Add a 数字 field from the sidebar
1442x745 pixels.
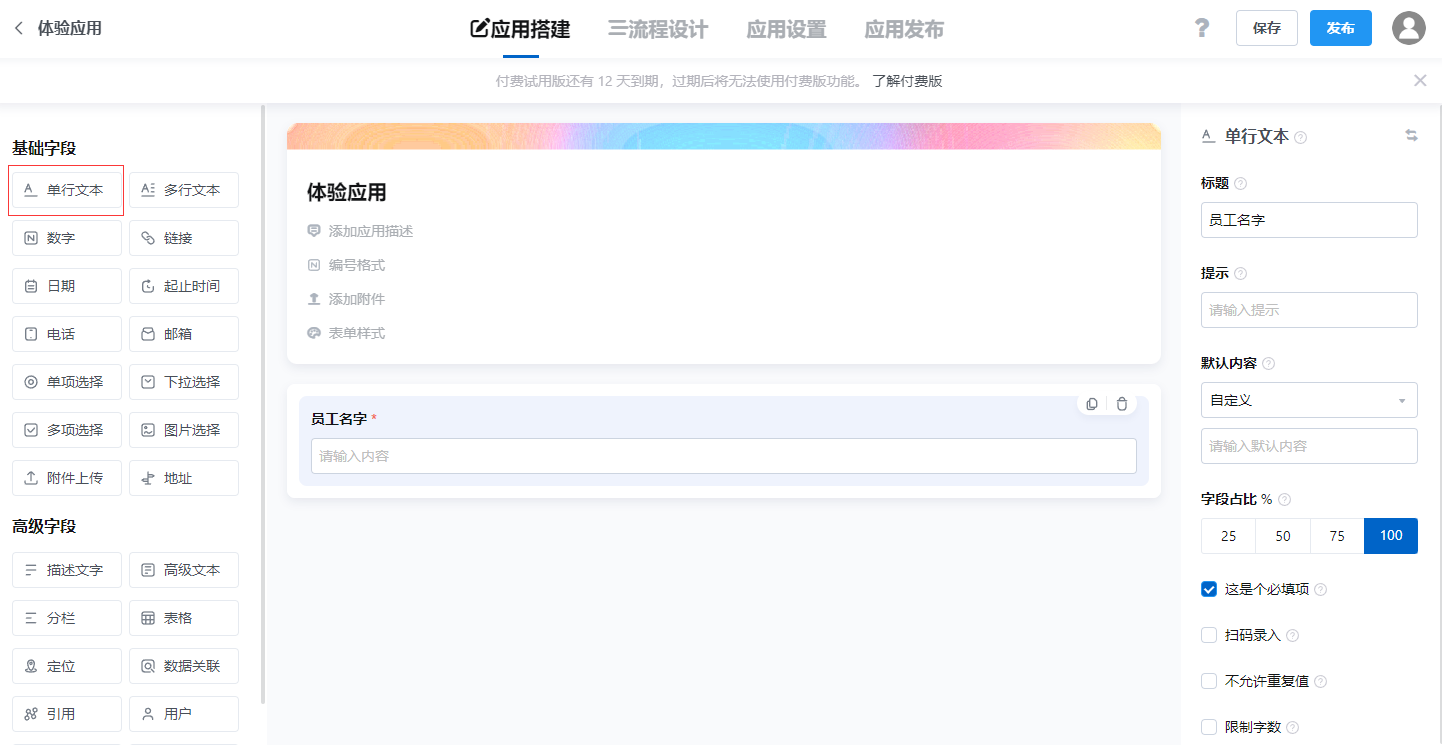pos(66,237)
